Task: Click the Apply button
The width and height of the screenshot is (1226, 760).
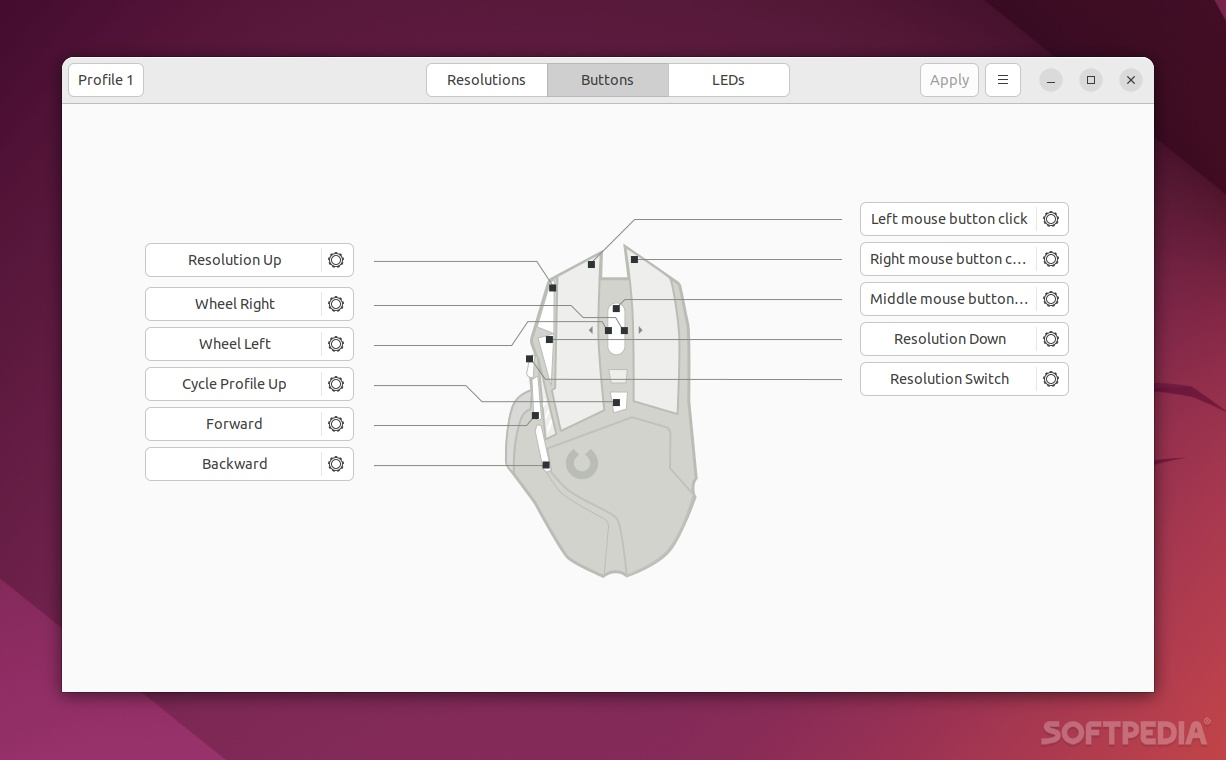Action: pyautogui.click(x=949, y=80)
